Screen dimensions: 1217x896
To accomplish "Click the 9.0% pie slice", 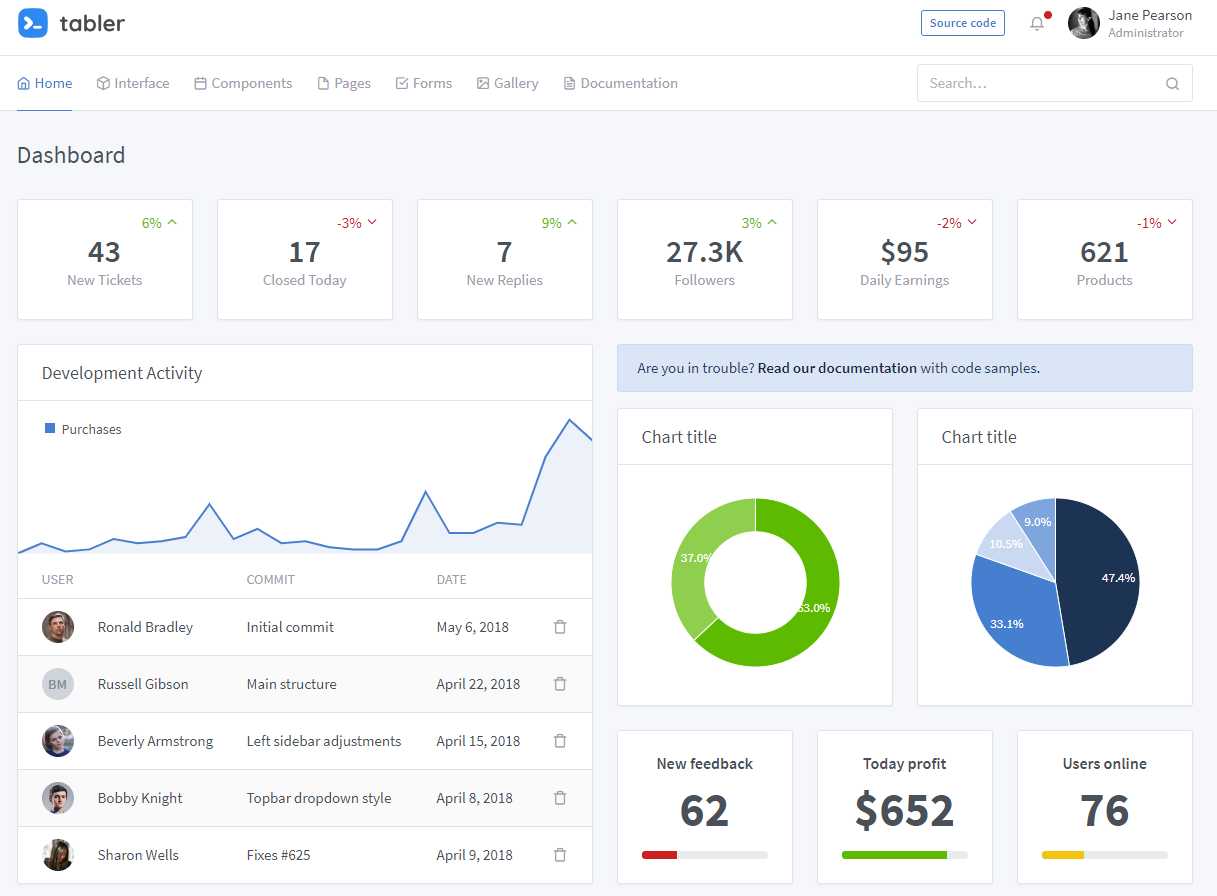I will coord(1036,524).
